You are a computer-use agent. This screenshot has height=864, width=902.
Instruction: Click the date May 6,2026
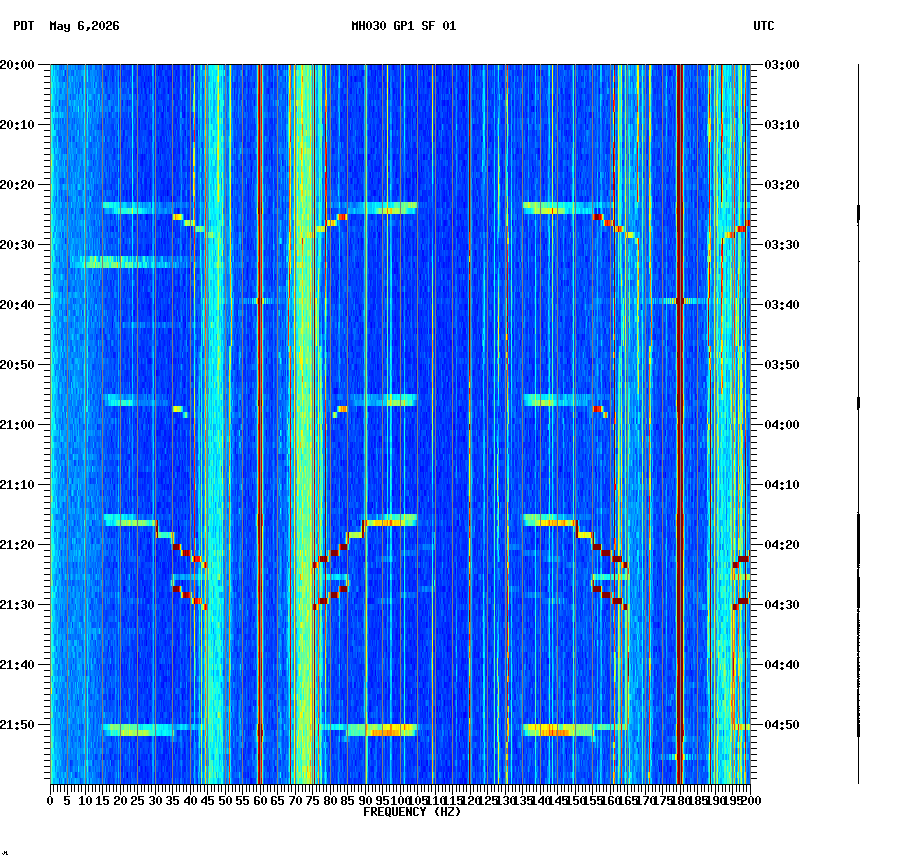click(84, 26)
